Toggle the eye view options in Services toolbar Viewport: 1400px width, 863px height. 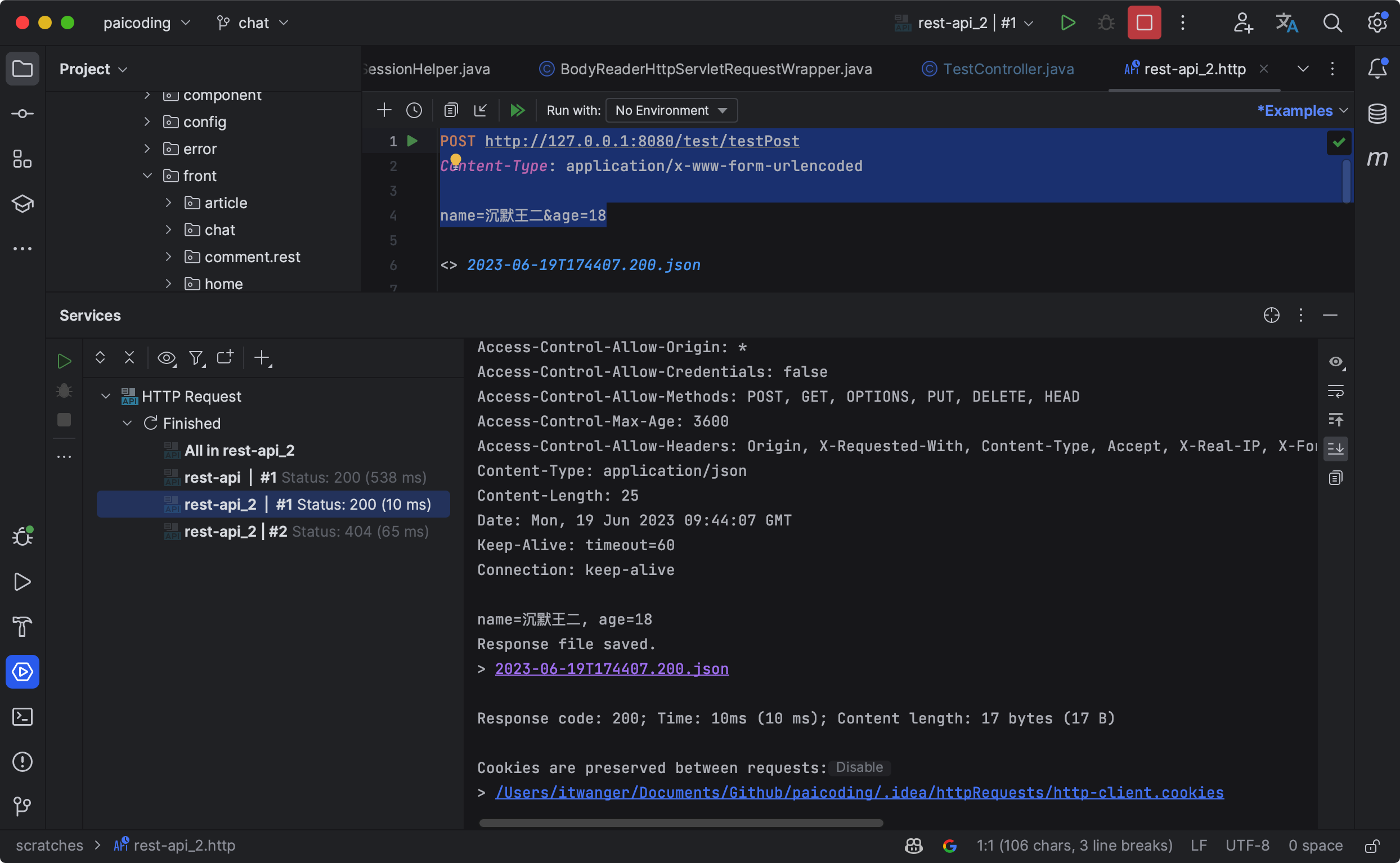tap(166, 358)
